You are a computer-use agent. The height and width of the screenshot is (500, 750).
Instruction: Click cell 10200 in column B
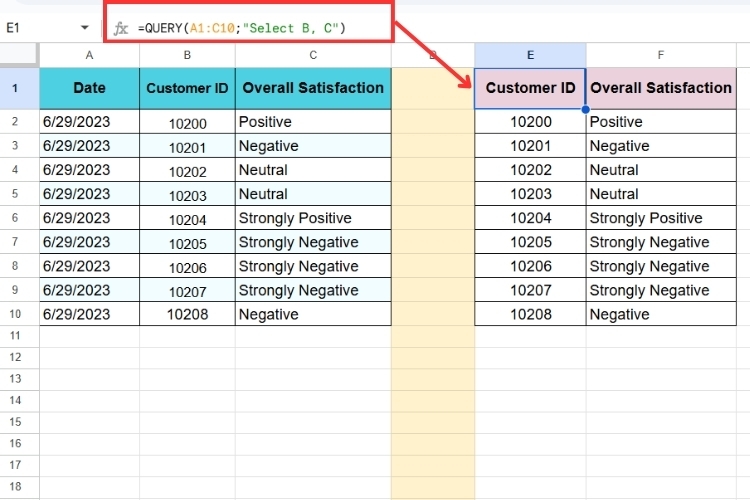[x=187, y=122]
